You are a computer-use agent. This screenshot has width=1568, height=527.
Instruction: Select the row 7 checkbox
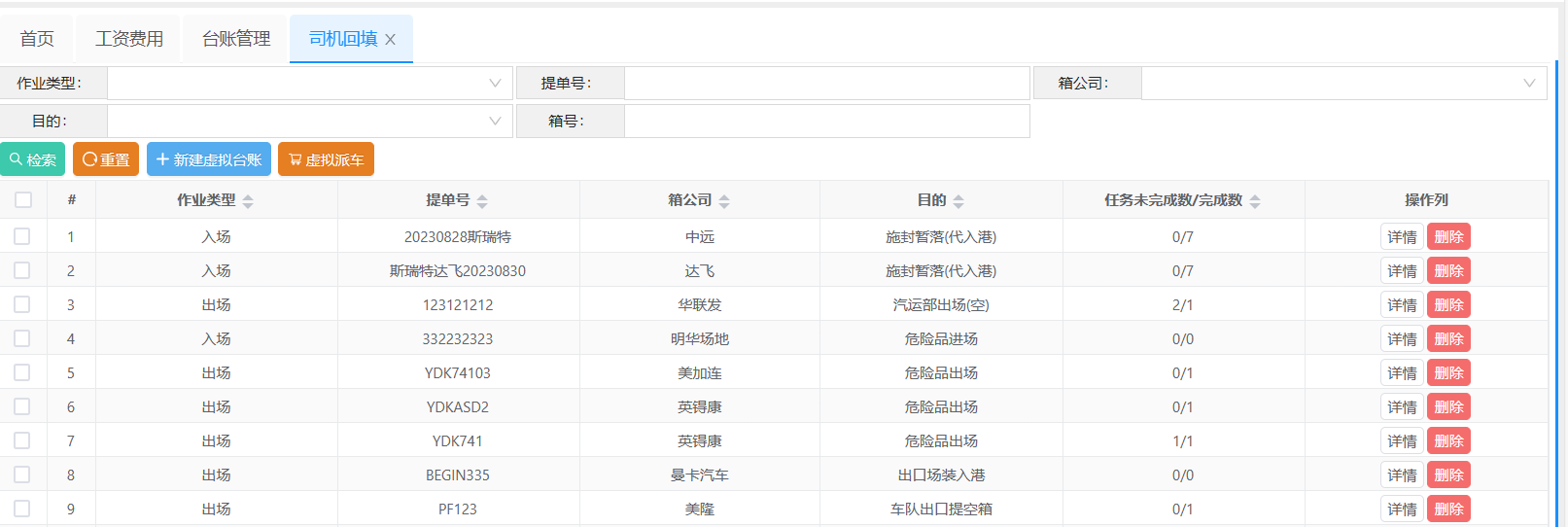[x=22, y=440]
